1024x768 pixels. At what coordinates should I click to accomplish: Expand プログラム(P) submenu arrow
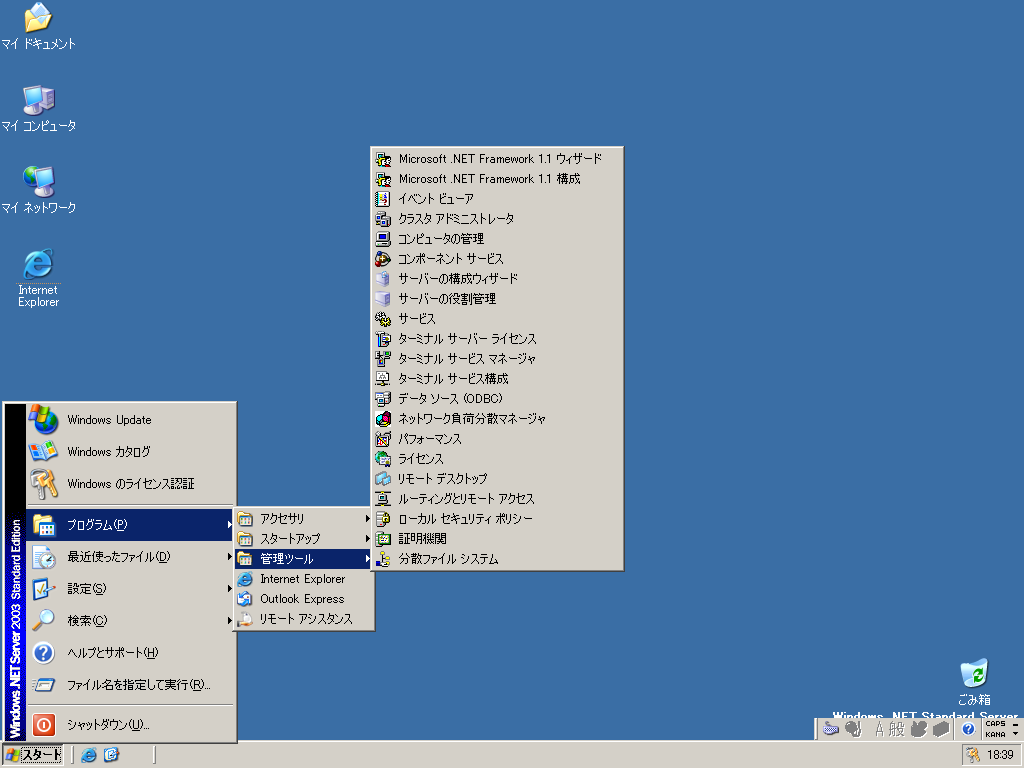point(229,524)
